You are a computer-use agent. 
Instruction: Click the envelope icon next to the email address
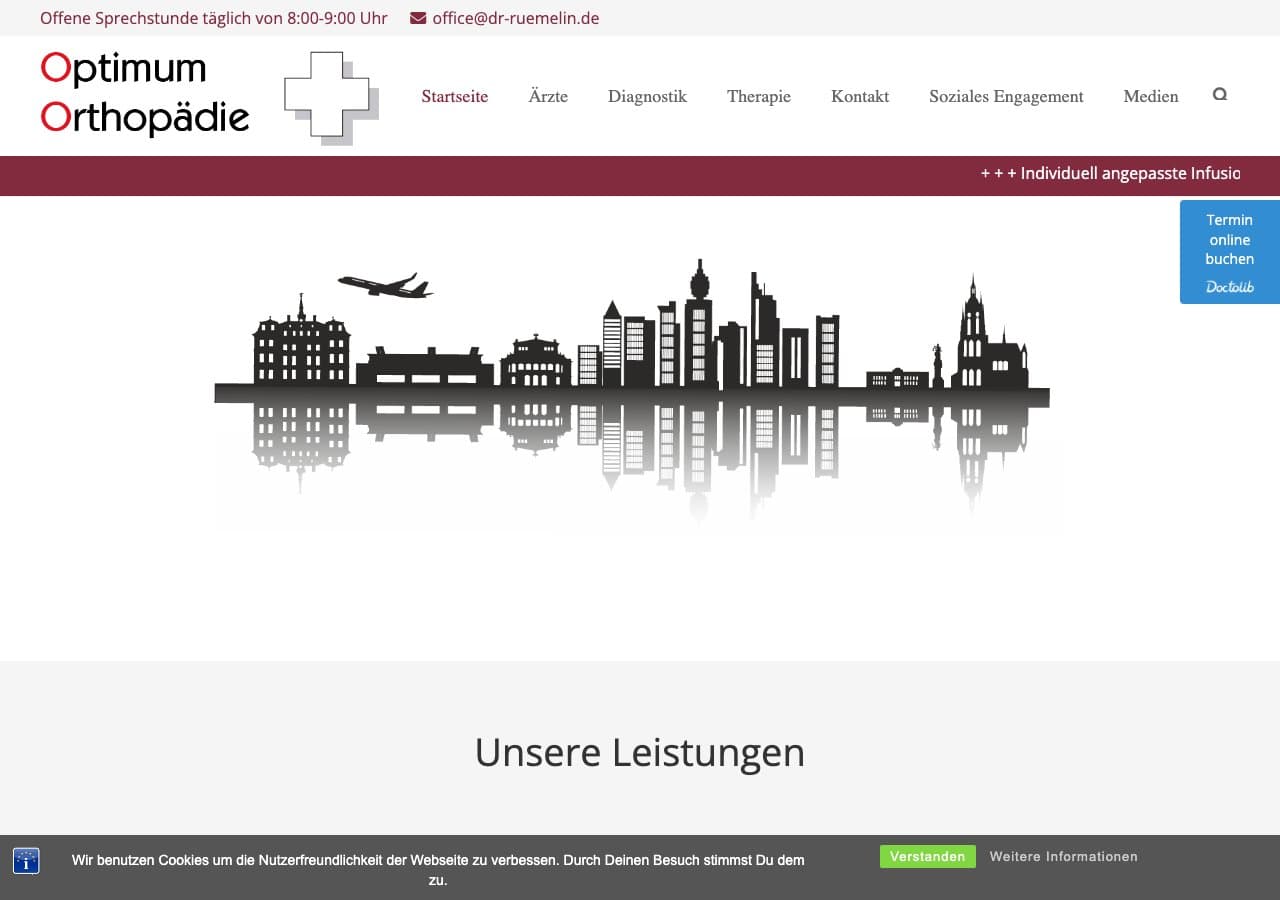(416, 17)
